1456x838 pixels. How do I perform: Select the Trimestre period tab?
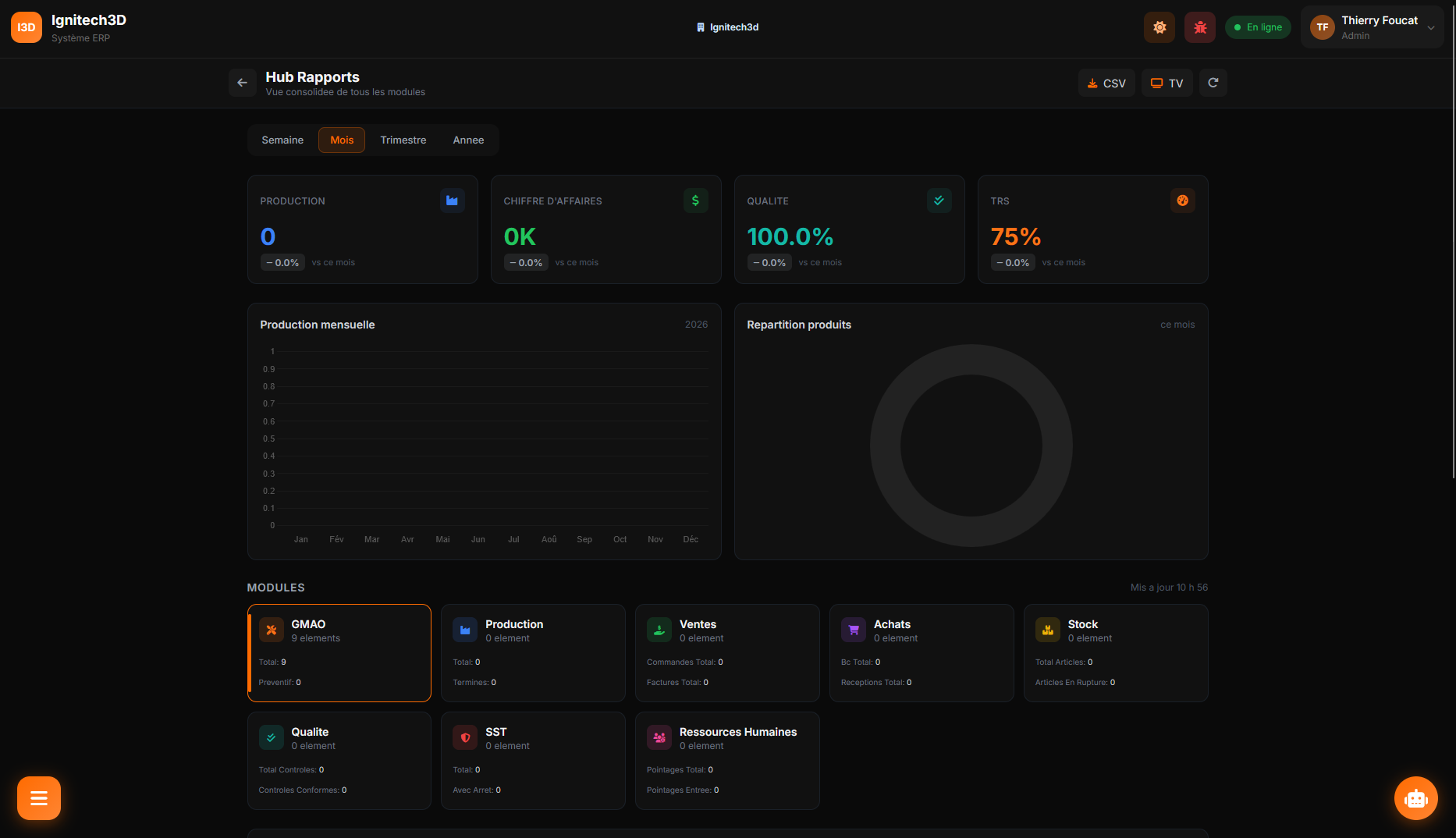click(403, 140)
